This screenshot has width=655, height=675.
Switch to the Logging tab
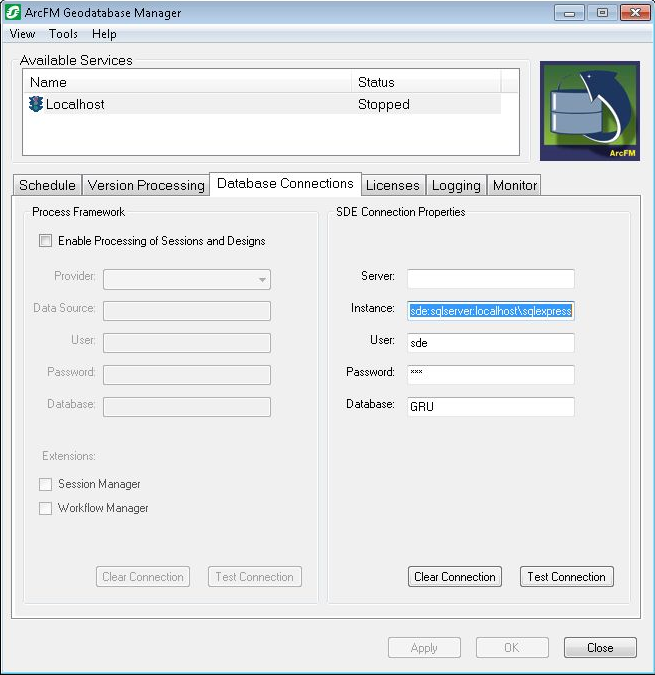[x=456, y=185]
